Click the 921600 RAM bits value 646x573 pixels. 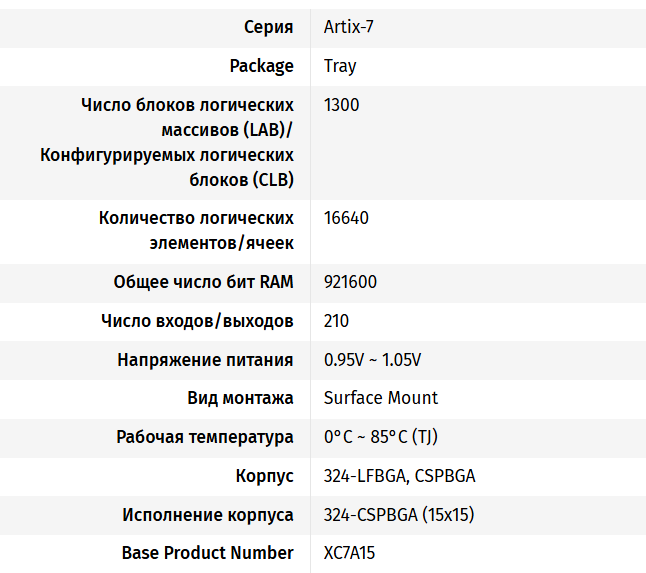pyautogui.click(x=350, y=282)
